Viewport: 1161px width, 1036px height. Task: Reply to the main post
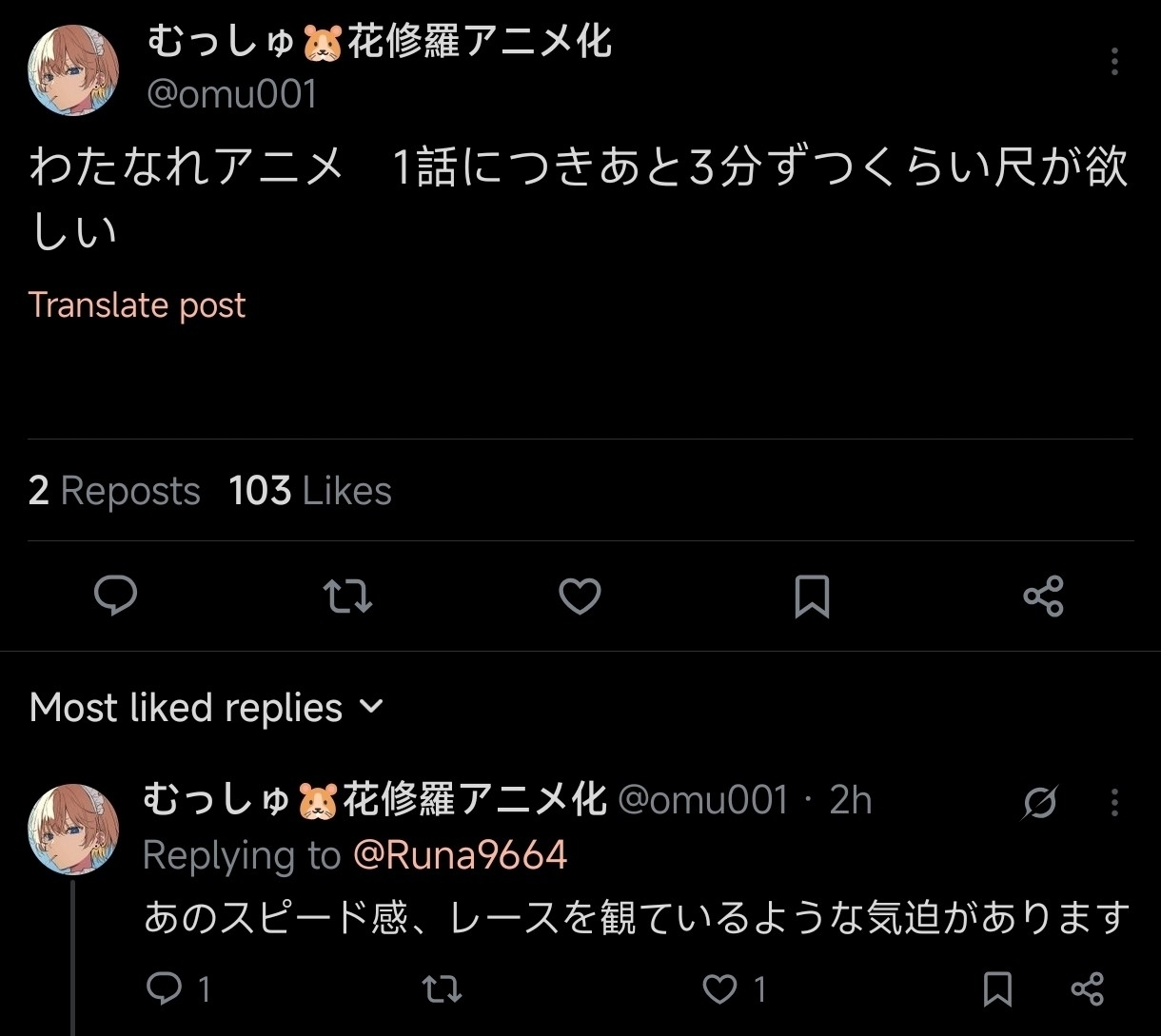116,596
